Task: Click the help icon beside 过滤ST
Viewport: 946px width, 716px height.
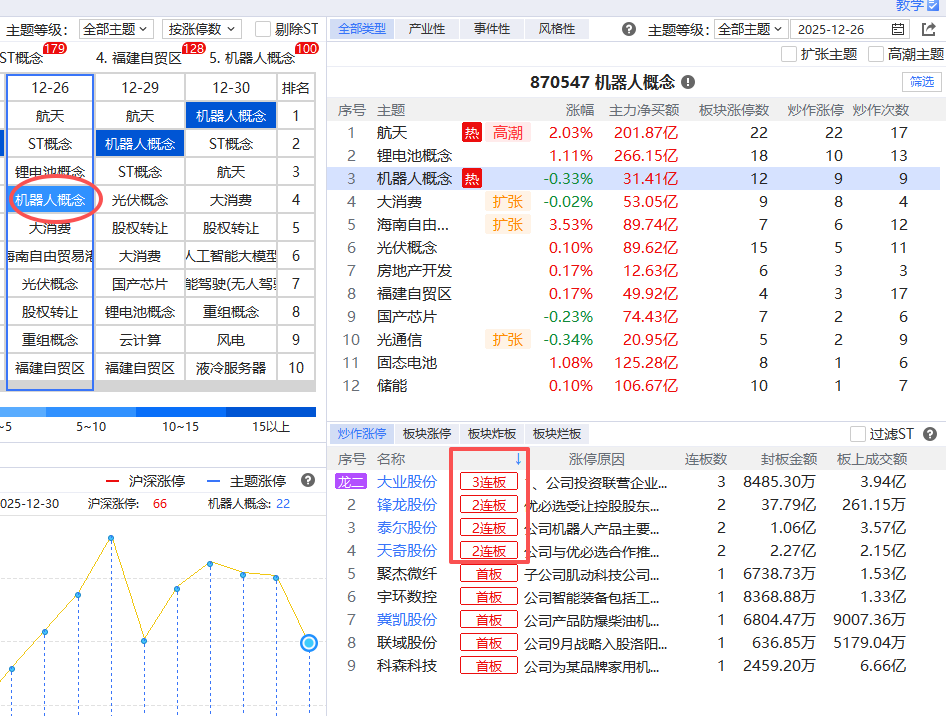Action: click(929, 434)
